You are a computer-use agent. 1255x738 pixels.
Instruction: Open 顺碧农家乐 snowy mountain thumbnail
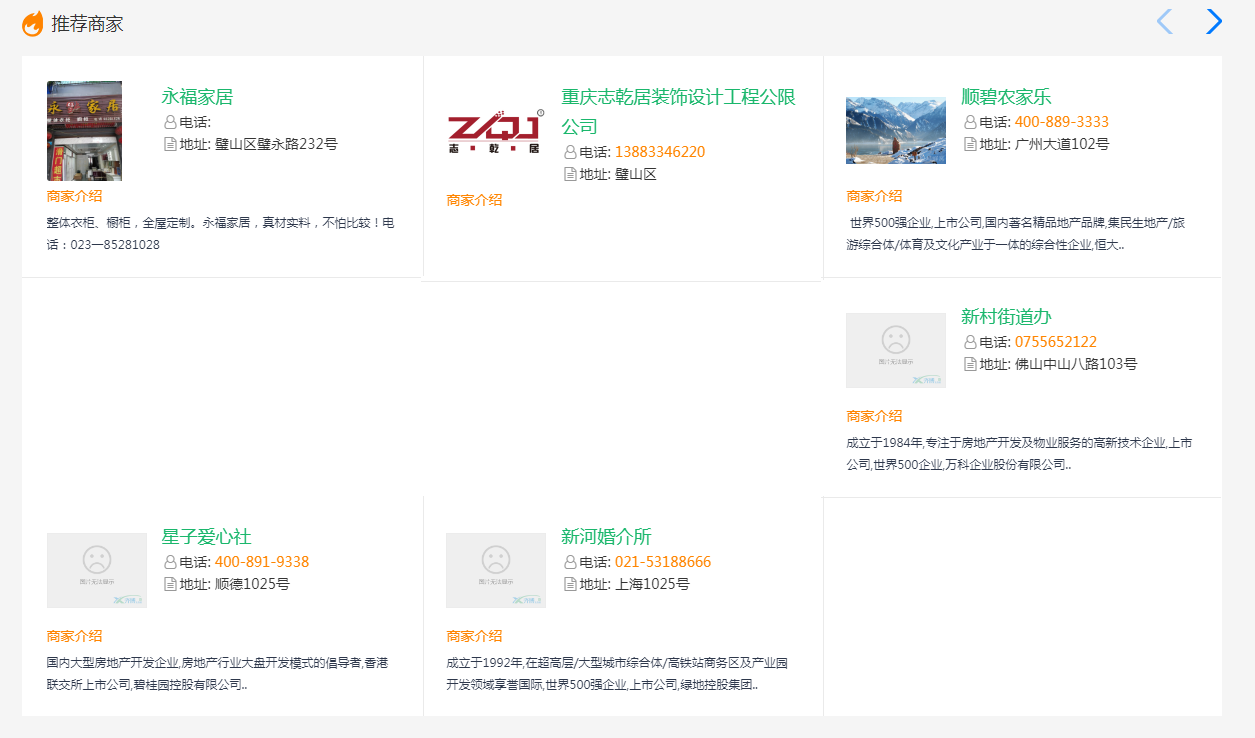(895, 130)
